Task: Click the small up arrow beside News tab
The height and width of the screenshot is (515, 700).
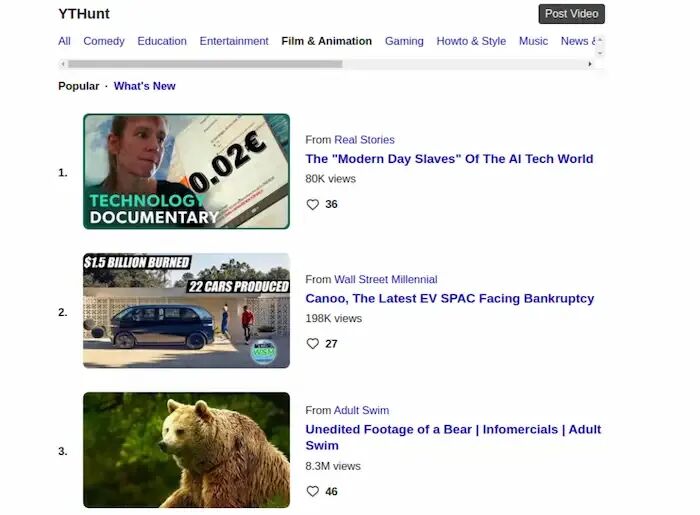Action: [600, 40]
